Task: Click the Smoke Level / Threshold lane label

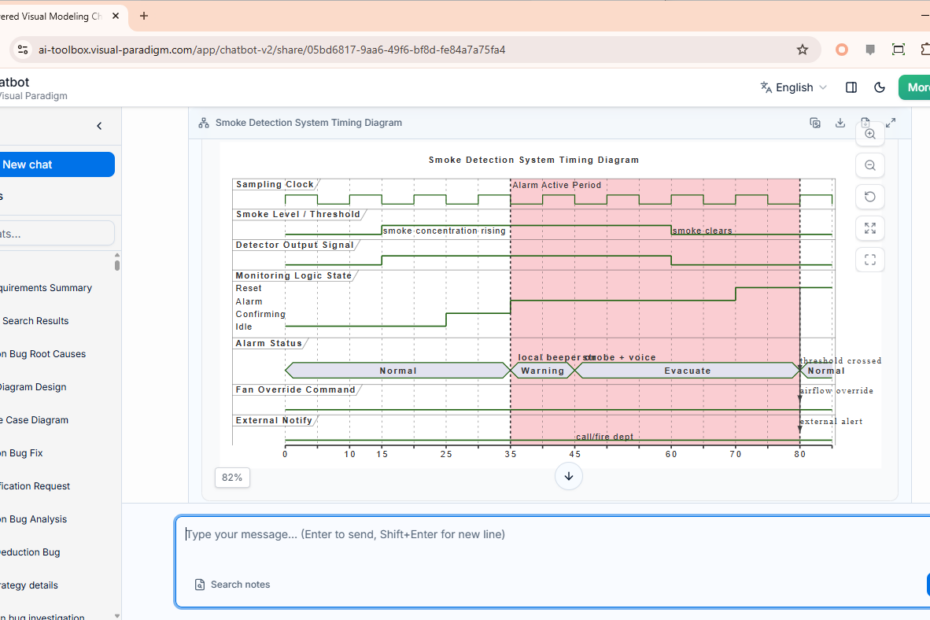Action: point(298,214)
